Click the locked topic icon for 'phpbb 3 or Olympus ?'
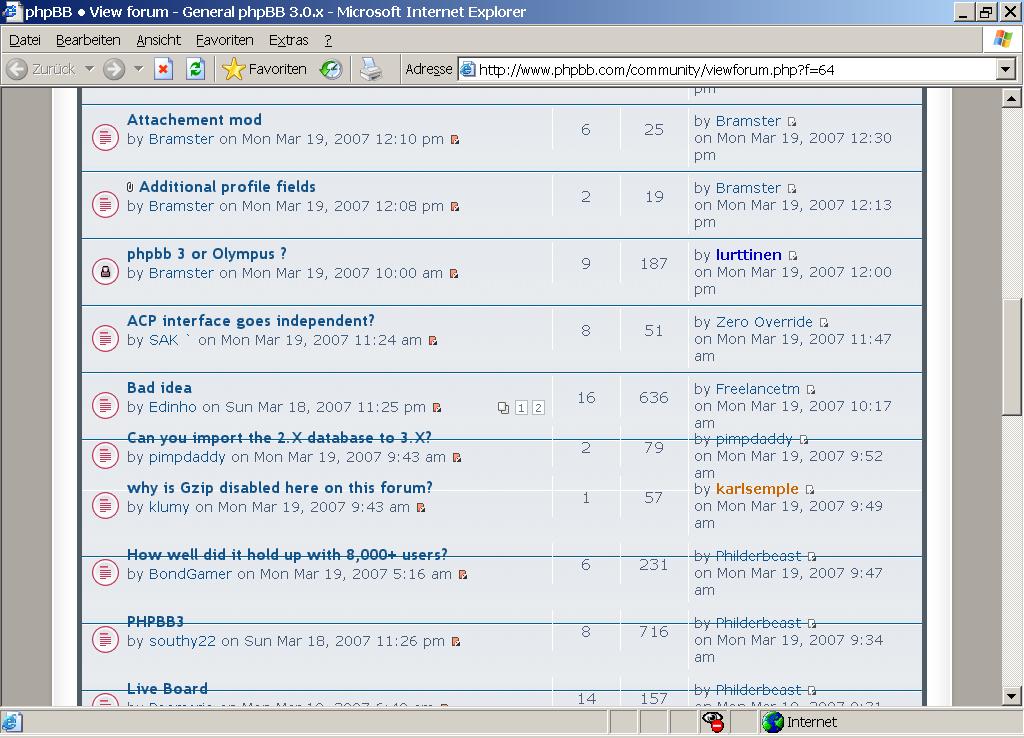This screenshot has height=738, width=1024. 105,271
